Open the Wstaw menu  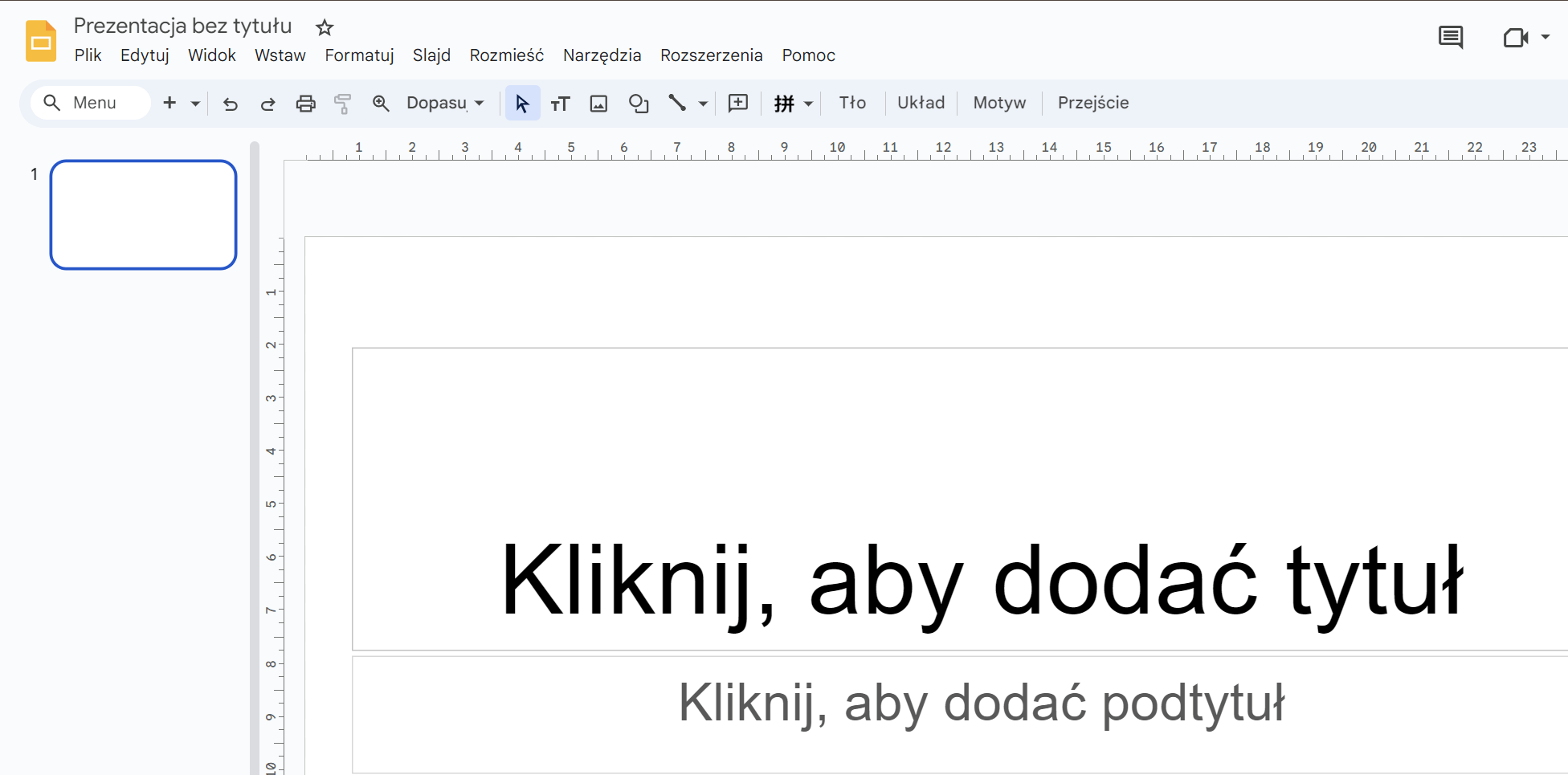[280, 55]
